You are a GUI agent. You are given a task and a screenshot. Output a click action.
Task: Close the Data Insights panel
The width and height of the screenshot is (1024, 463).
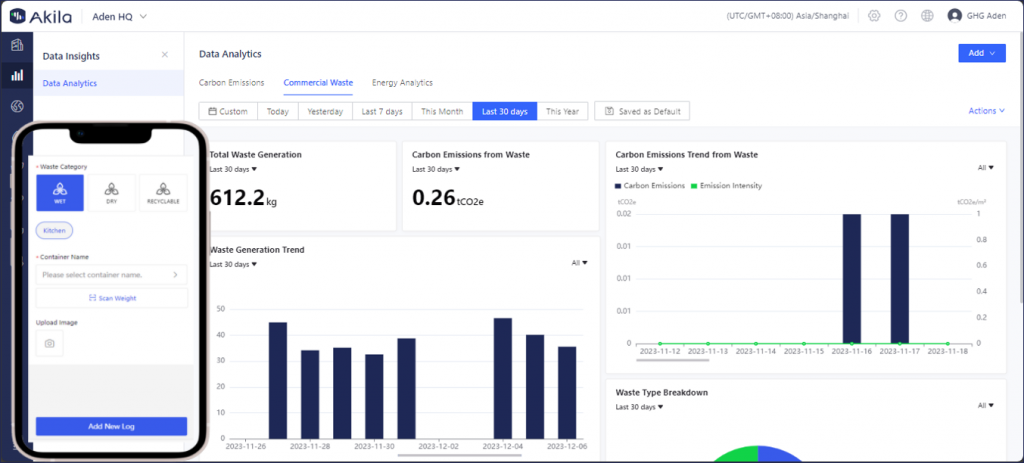tap(165, 55)
